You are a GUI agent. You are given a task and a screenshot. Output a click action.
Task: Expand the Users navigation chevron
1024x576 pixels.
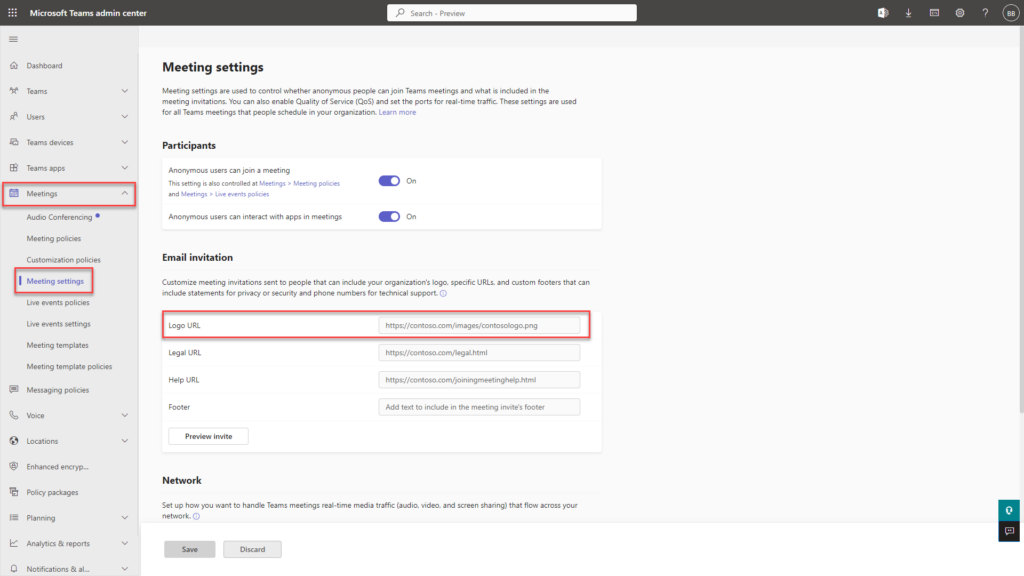coord(125,116)
